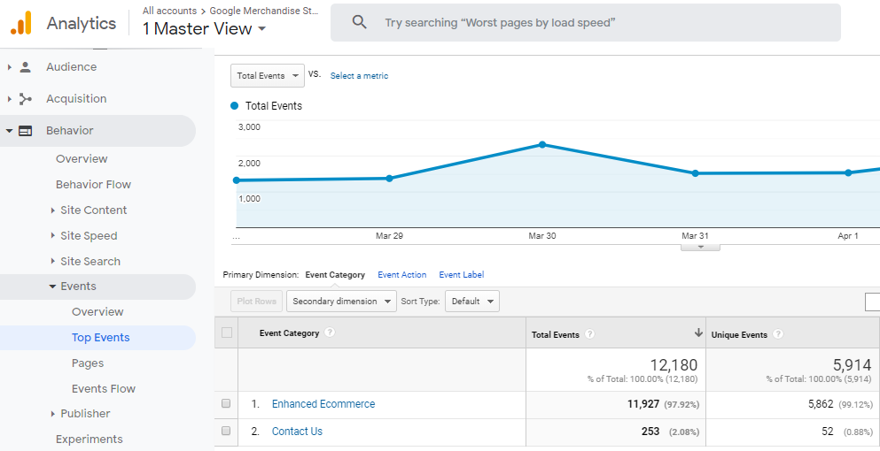Expand the Acquisition section arrow

click(x=9, y=99)
